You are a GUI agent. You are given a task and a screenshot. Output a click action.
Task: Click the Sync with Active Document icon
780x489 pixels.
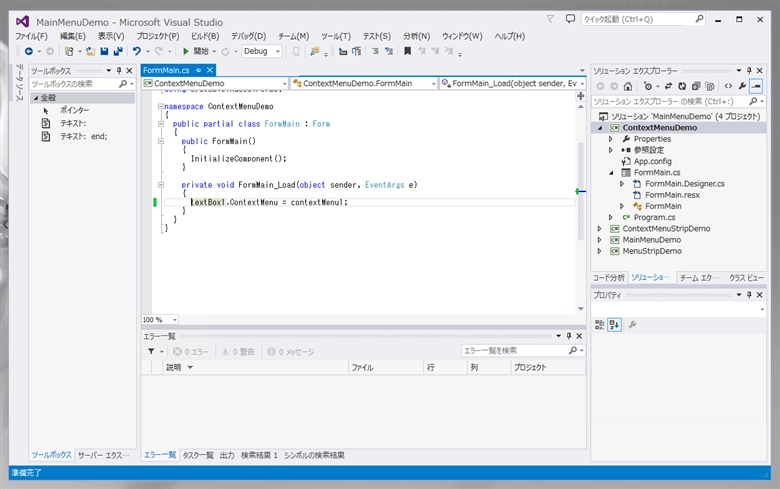668,86
